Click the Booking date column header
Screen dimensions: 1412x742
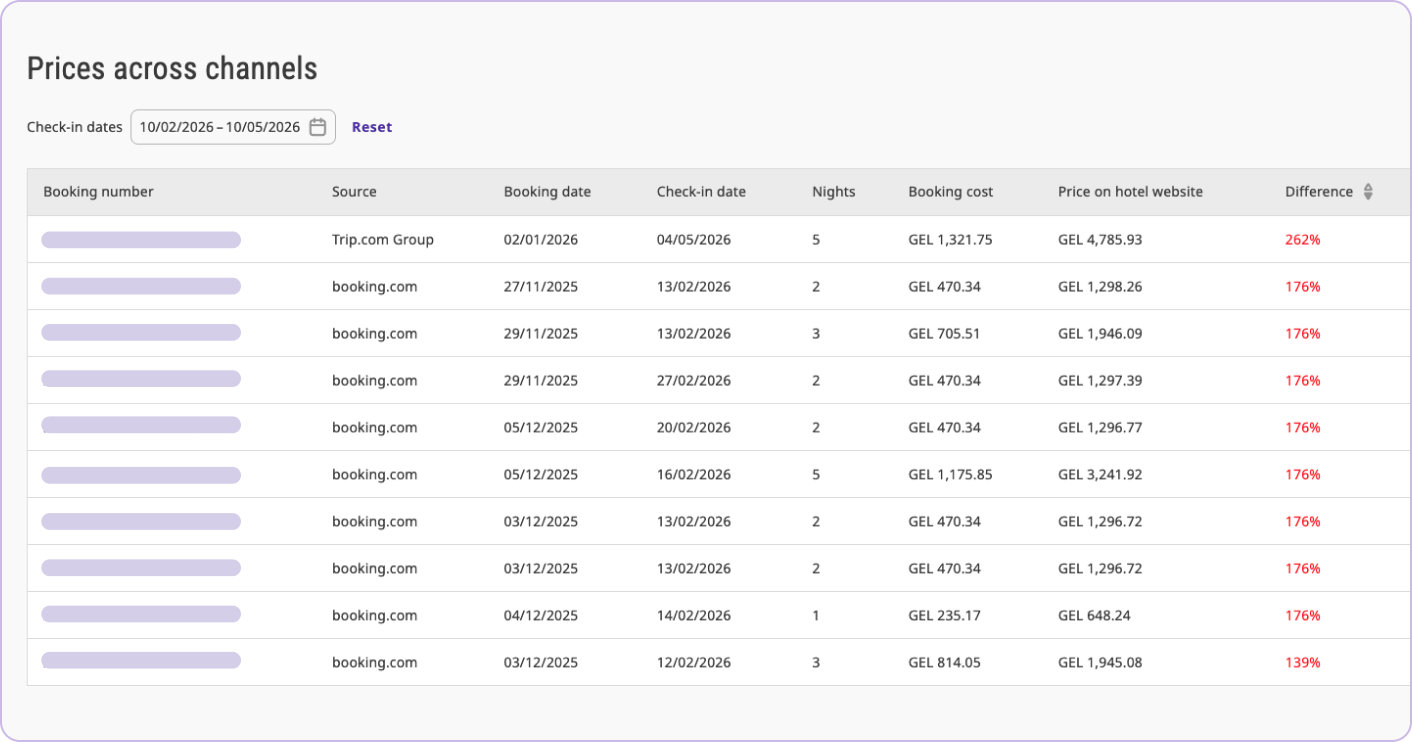(x=547, y=192)
